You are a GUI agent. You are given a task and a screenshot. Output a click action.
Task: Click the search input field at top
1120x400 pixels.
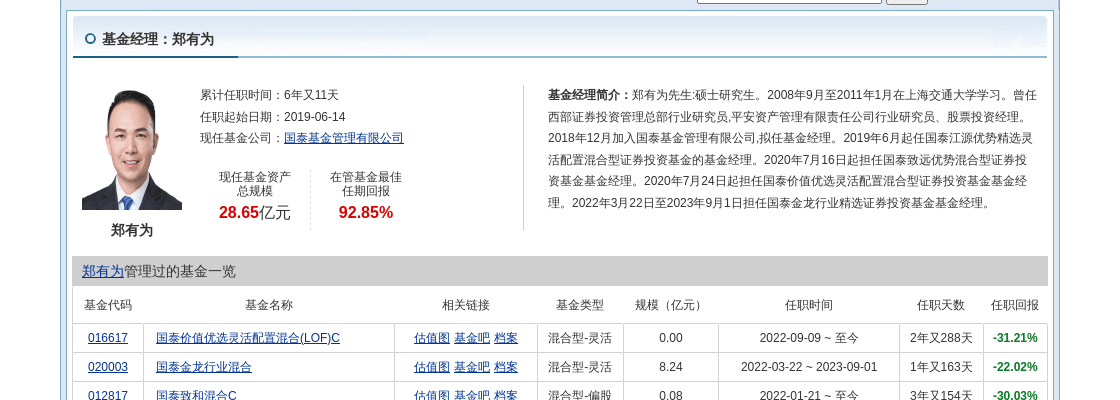point(789,1)
